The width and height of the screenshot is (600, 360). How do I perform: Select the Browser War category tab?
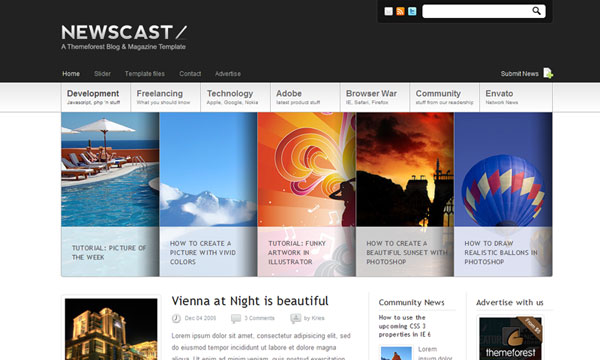(375, 97)
